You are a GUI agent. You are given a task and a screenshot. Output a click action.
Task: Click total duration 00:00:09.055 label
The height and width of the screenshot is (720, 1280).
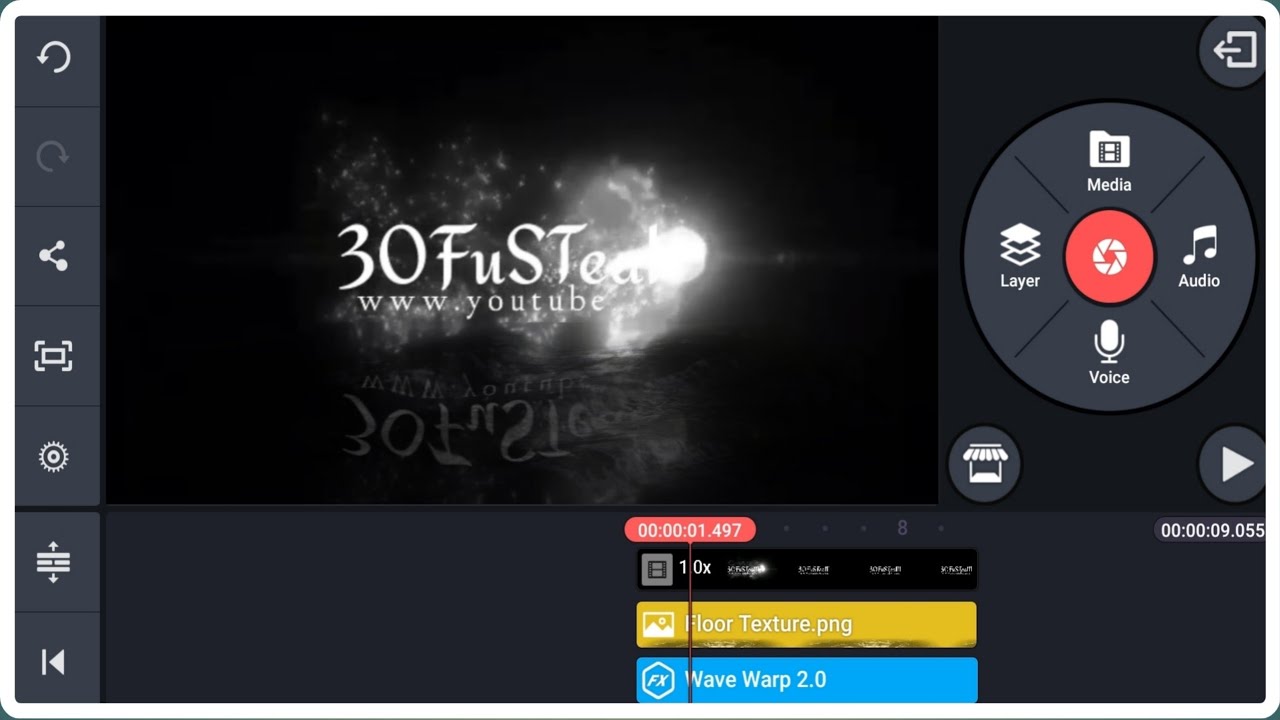click(1211, 530)
